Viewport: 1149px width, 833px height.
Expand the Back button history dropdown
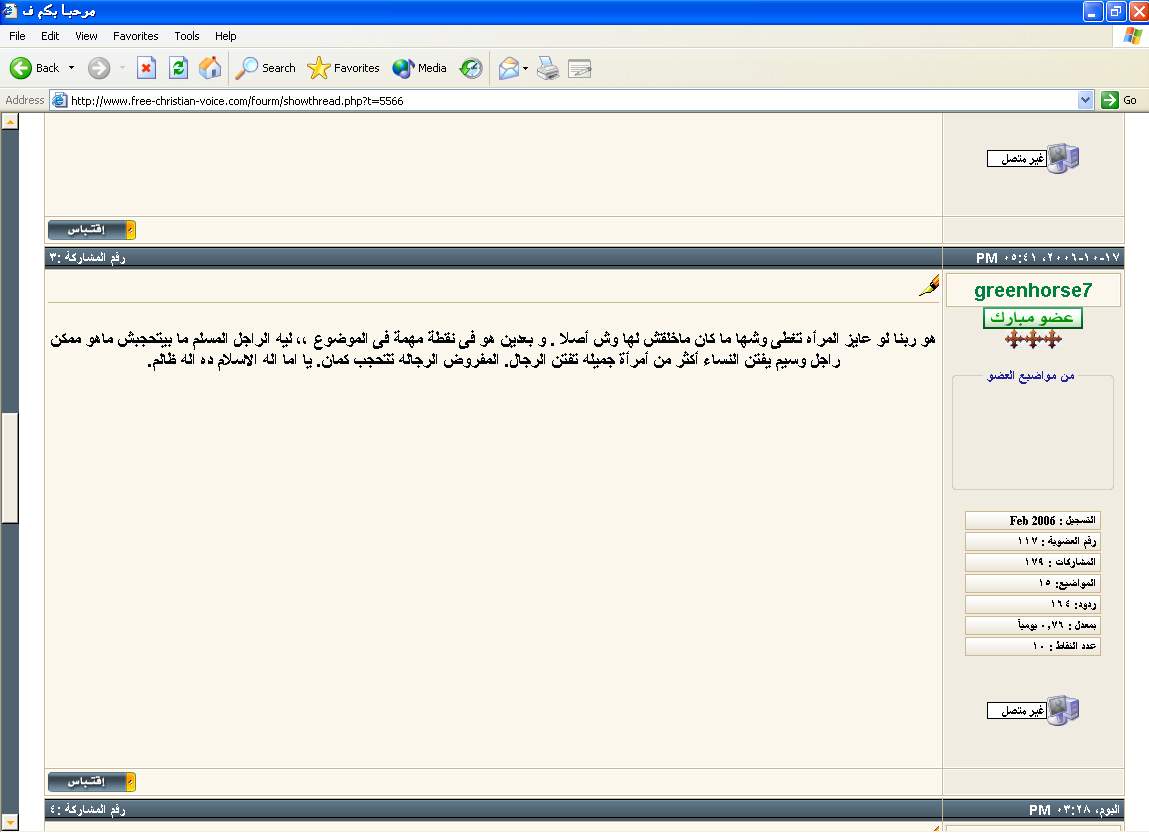tap(71, 68)
